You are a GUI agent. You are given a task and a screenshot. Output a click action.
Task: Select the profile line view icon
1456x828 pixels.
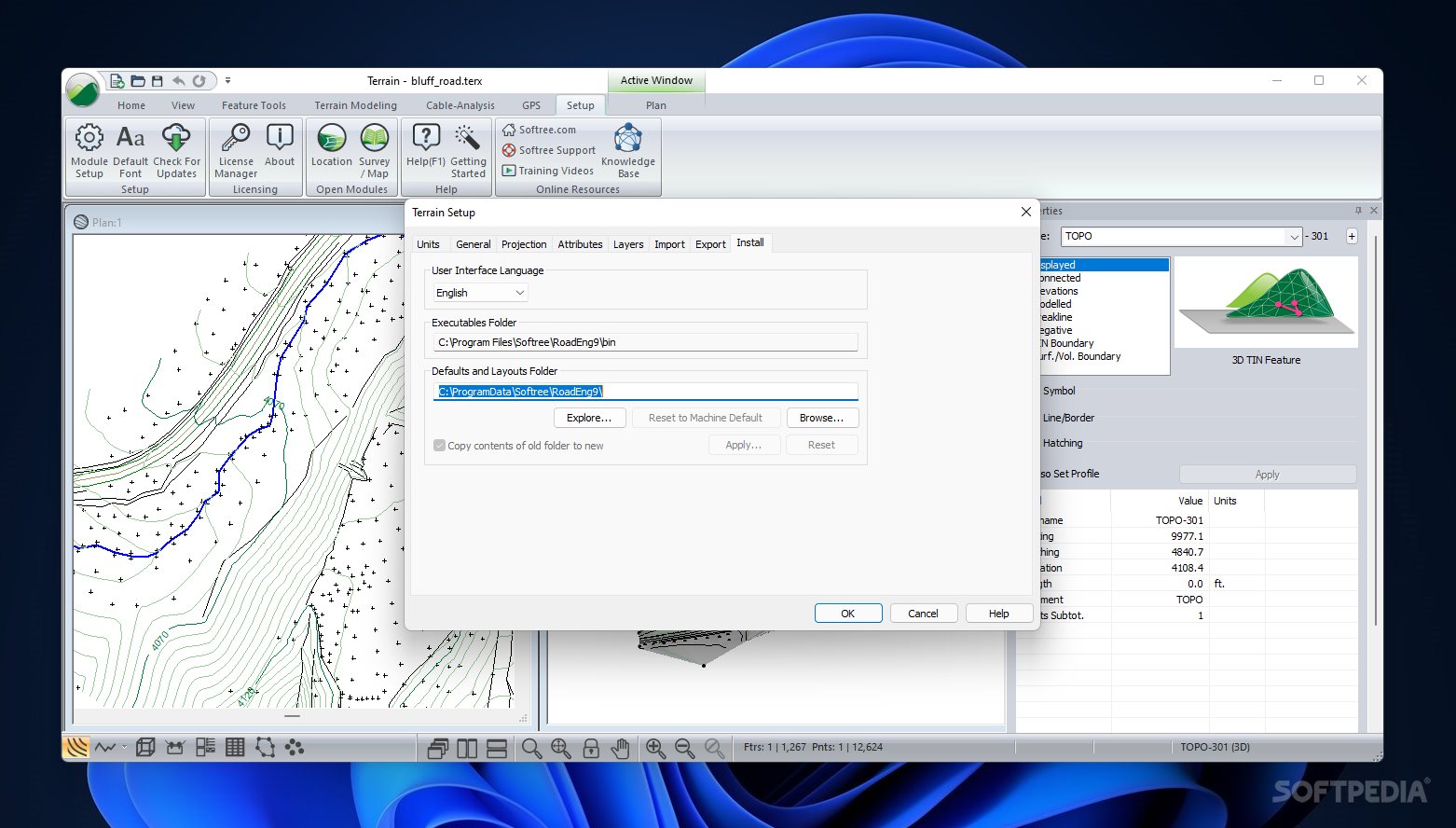point(104,747)
